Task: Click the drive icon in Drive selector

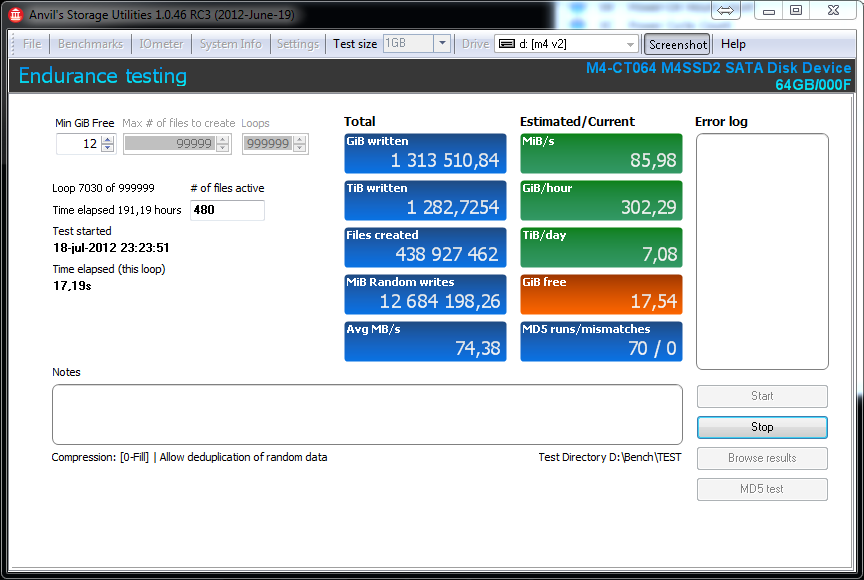Action: 506,44
